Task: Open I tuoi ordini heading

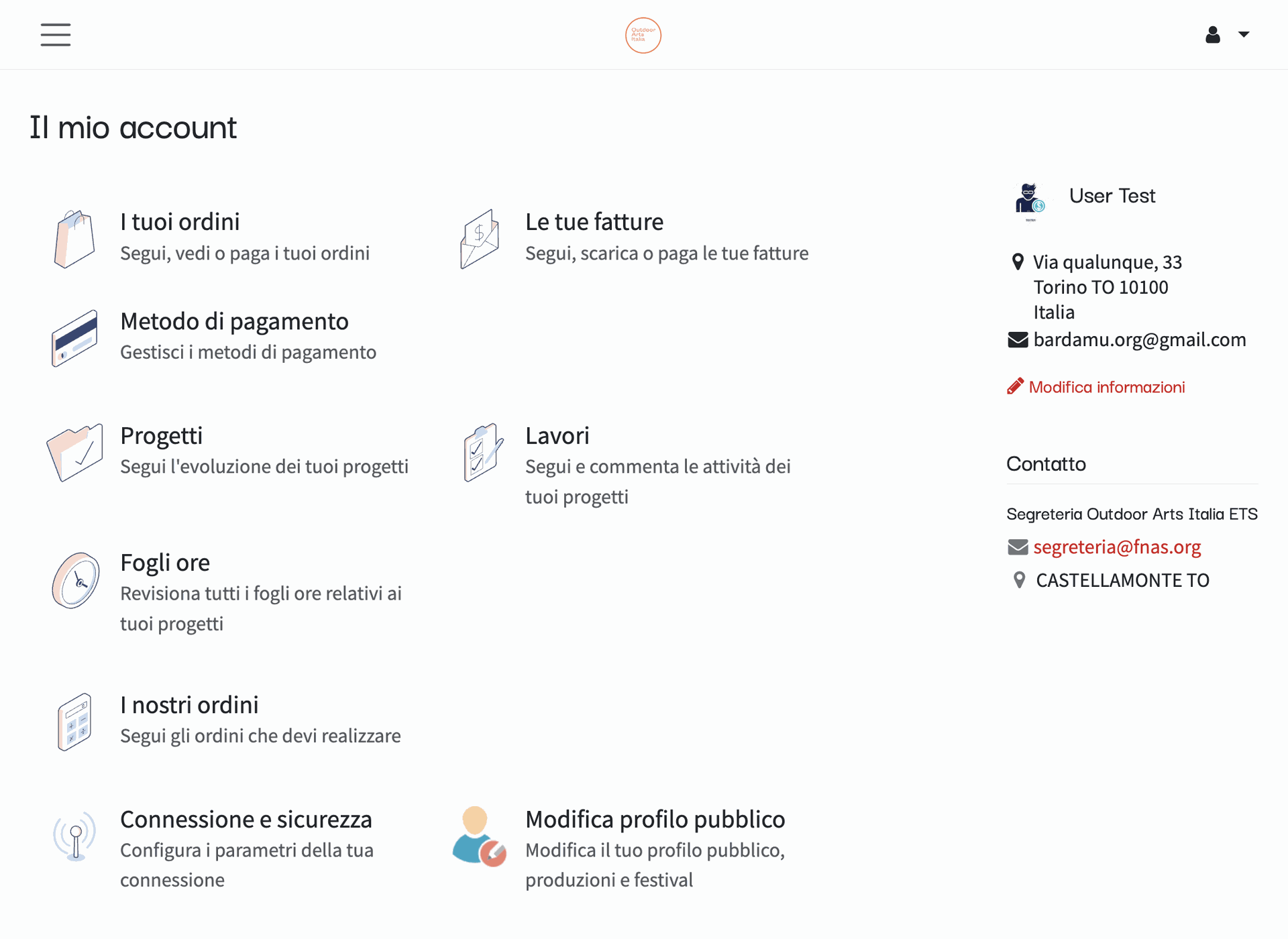Action: [x=180, y=222]
